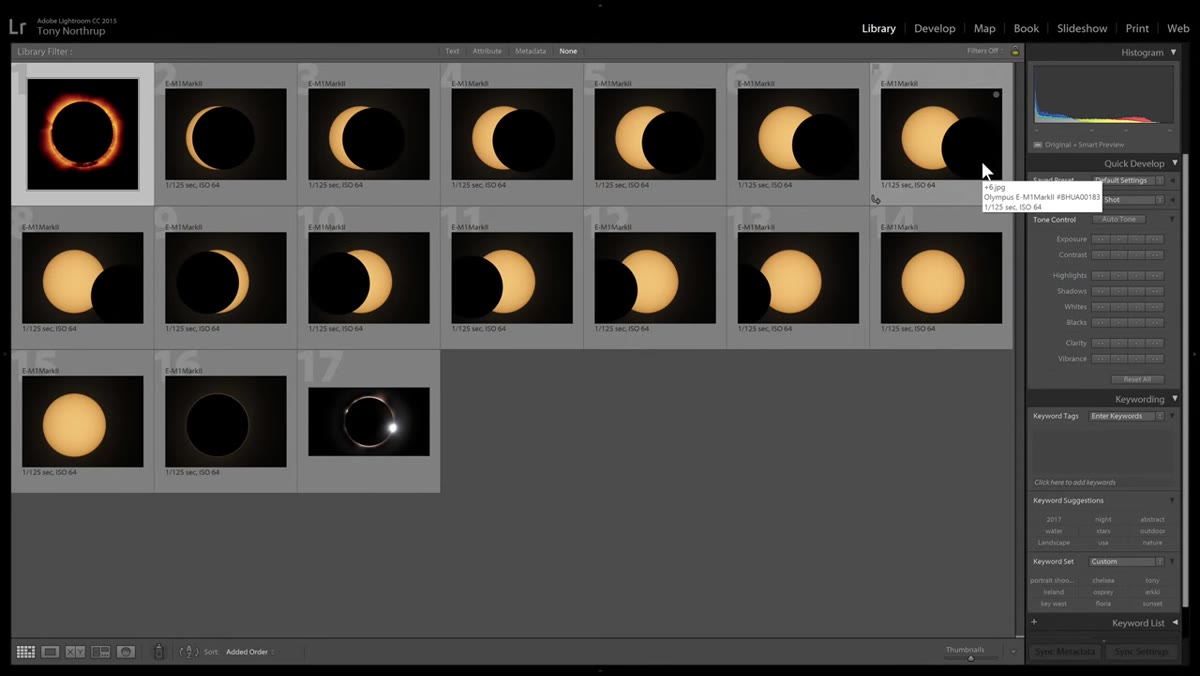Click Sync Metadata button
Screen dimensions: 1200x676
pos(1065,652)
